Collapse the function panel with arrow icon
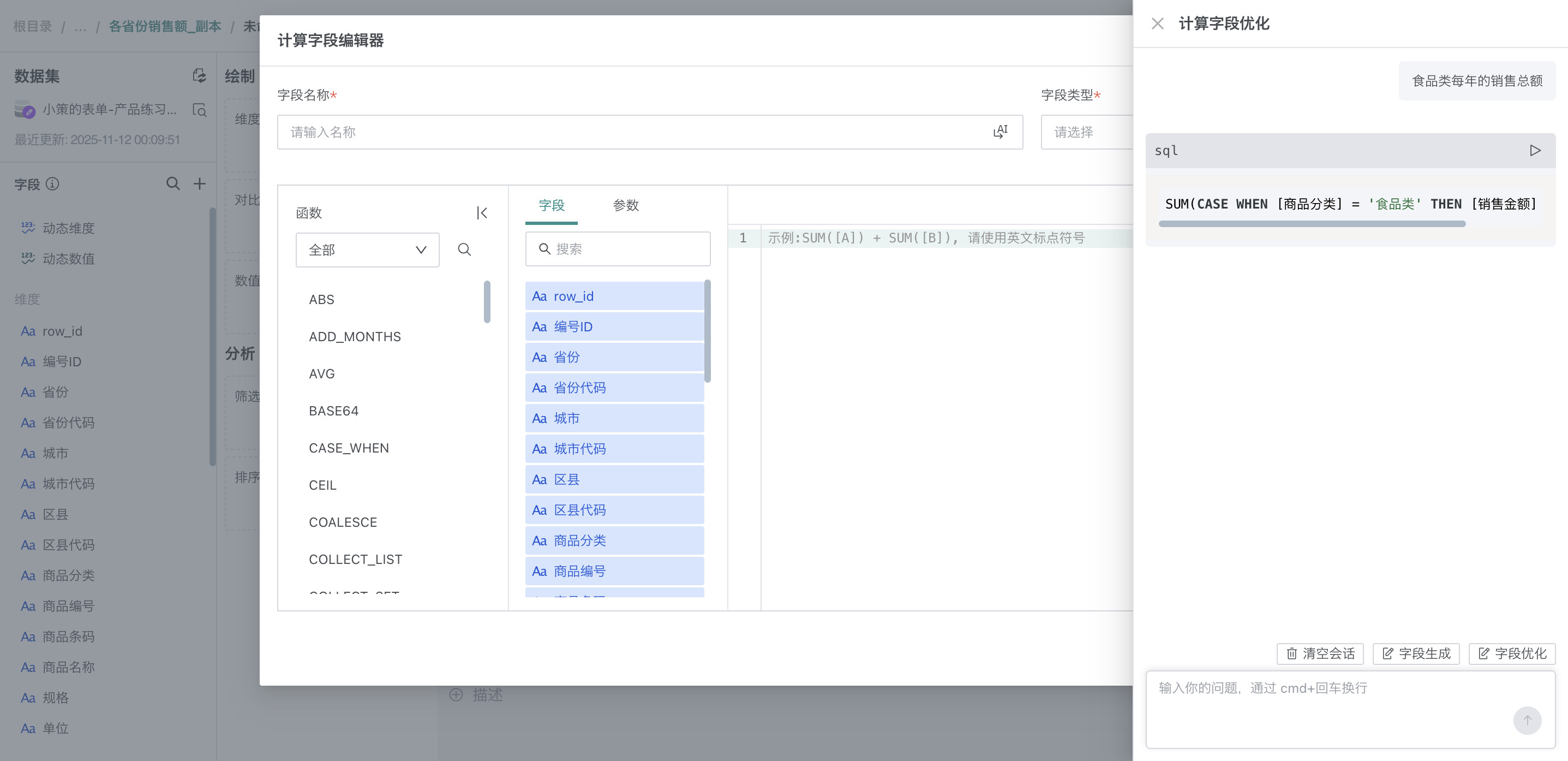The image size is (1568, 761). [482, 213]
